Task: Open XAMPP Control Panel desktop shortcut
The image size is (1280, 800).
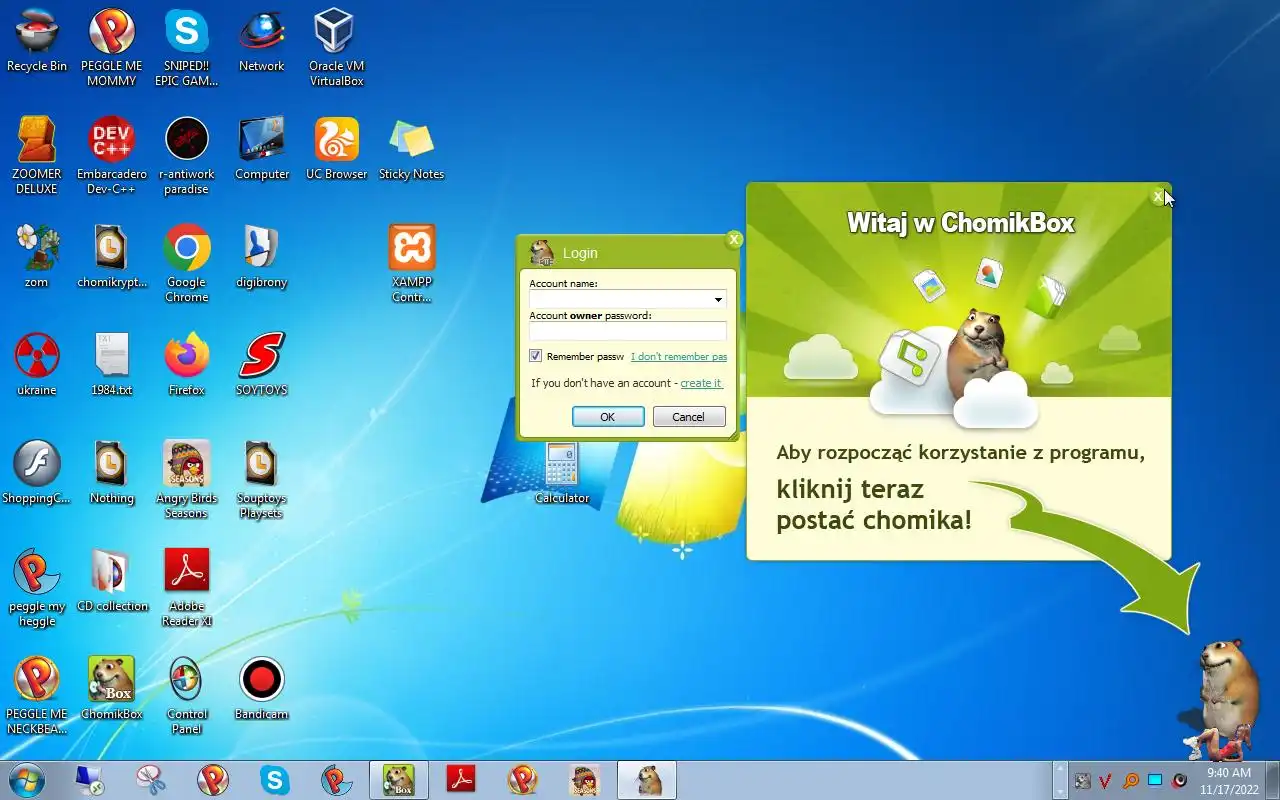Action: click(411, 263)
